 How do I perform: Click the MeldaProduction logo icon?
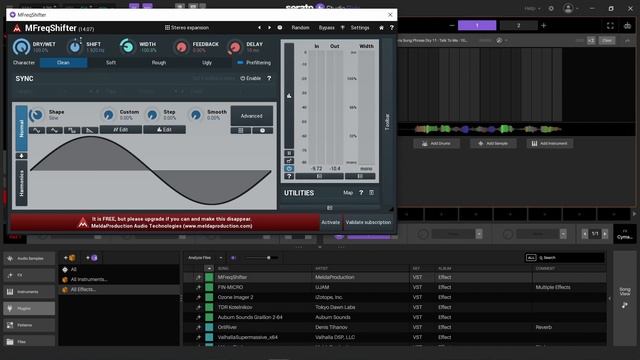pyautogui.click(x=17, y=28)
